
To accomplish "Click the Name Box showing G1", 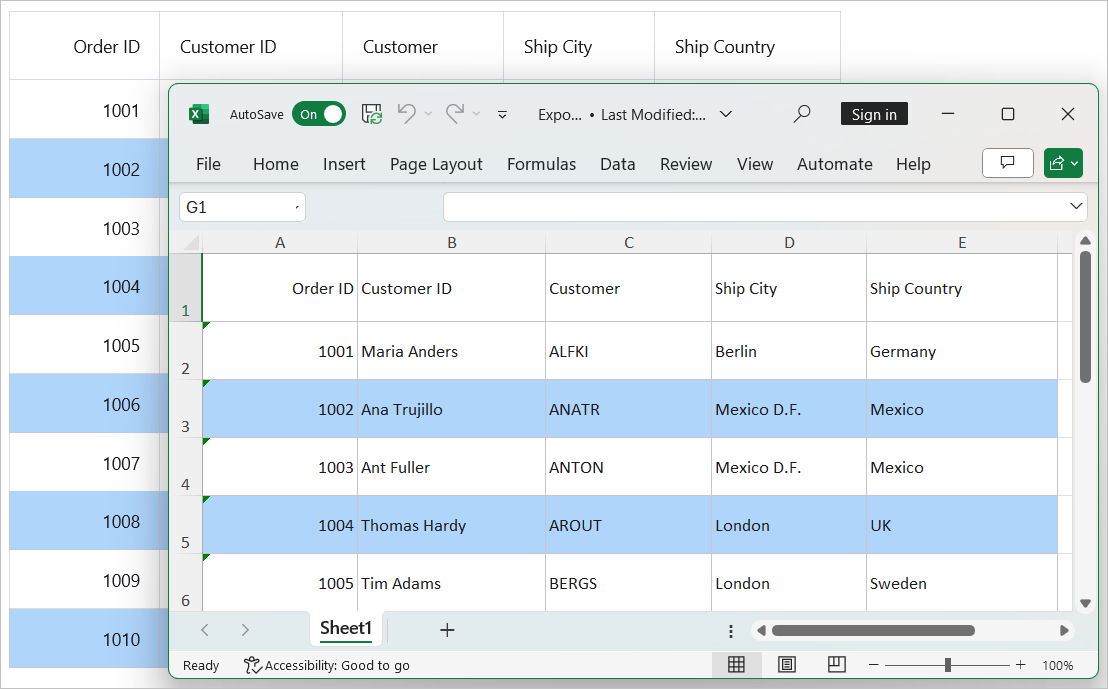I will 241,207.
